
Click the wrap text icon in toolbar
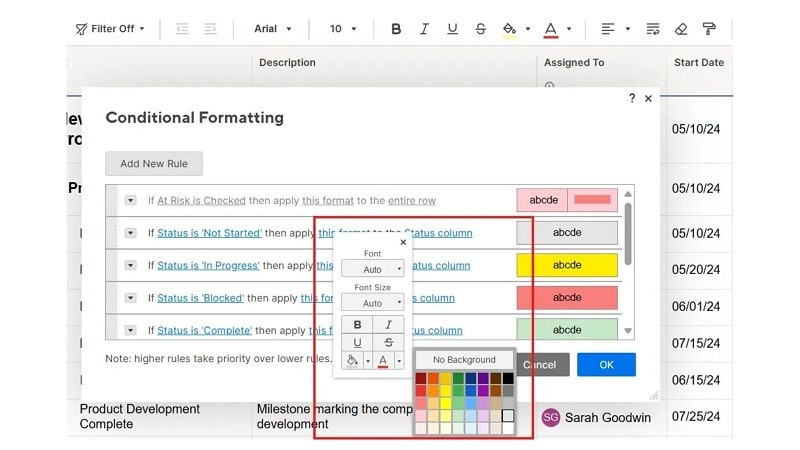coord(653,29)
